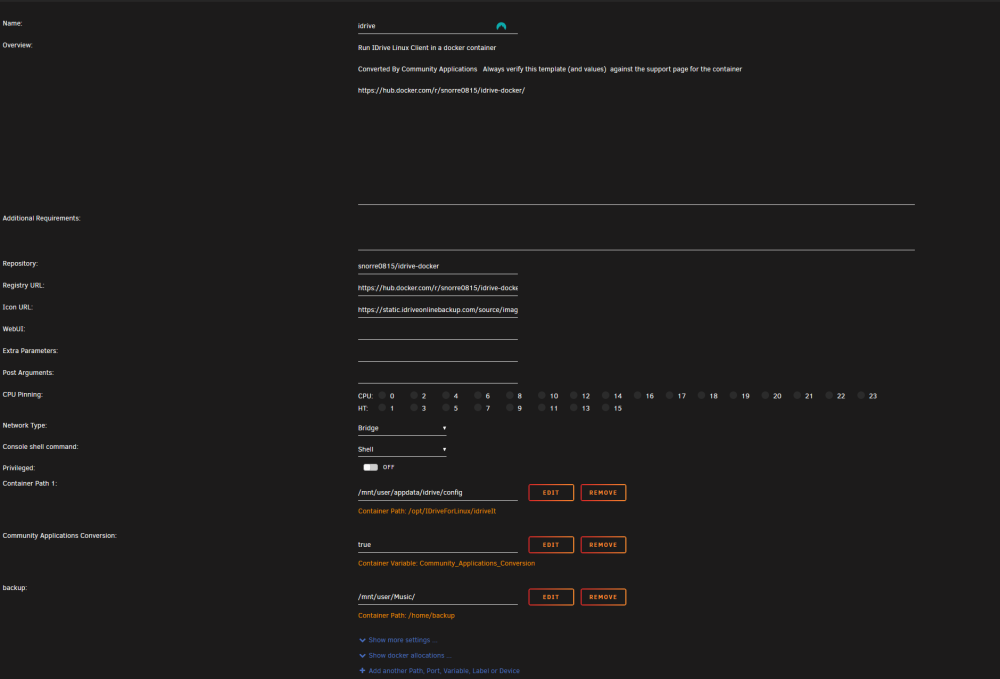
Task: Click the teal icon in Name field
Action: pos(501,26)
